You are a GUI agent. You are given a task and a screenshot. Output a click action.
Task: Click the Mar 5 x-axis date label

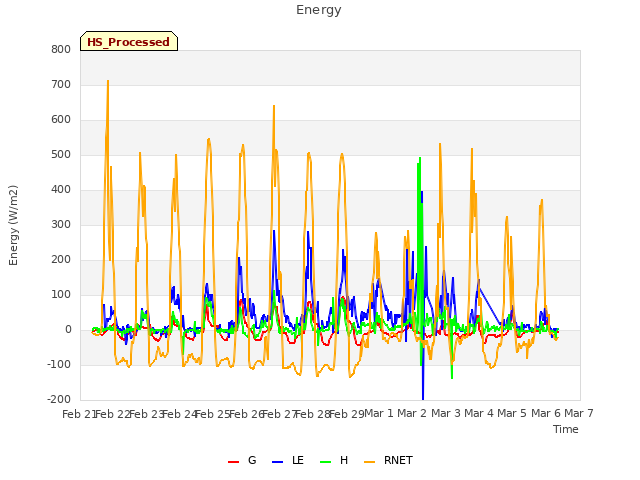[x=512, y=413]
